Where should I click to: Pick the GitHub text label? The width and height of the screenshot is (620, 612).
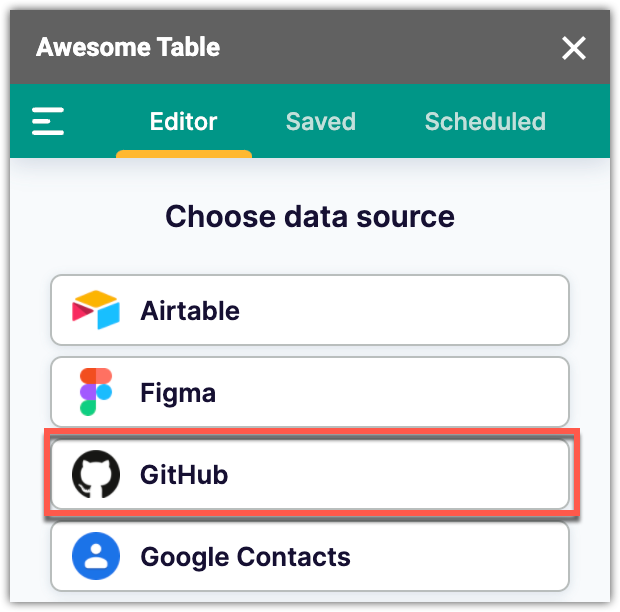click(x=184, y=474)
